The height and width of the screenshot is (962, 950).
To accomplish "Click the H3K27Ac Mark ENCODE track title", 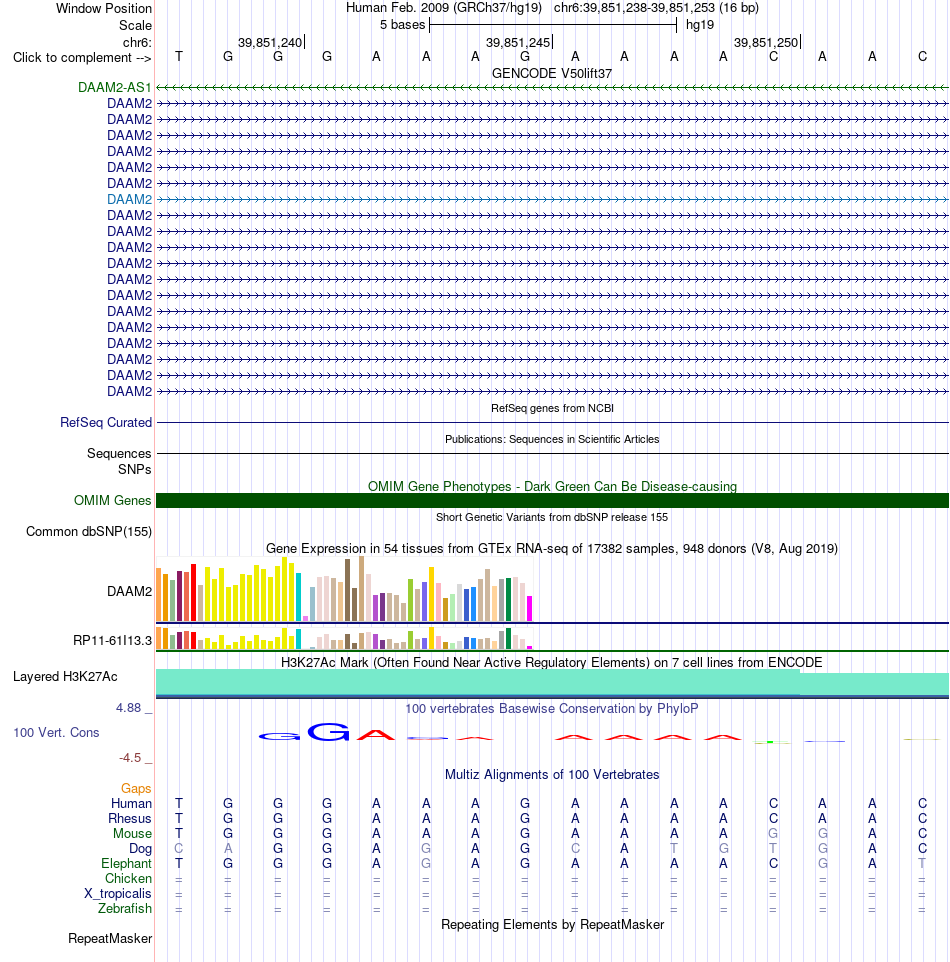I will [552, 663].
